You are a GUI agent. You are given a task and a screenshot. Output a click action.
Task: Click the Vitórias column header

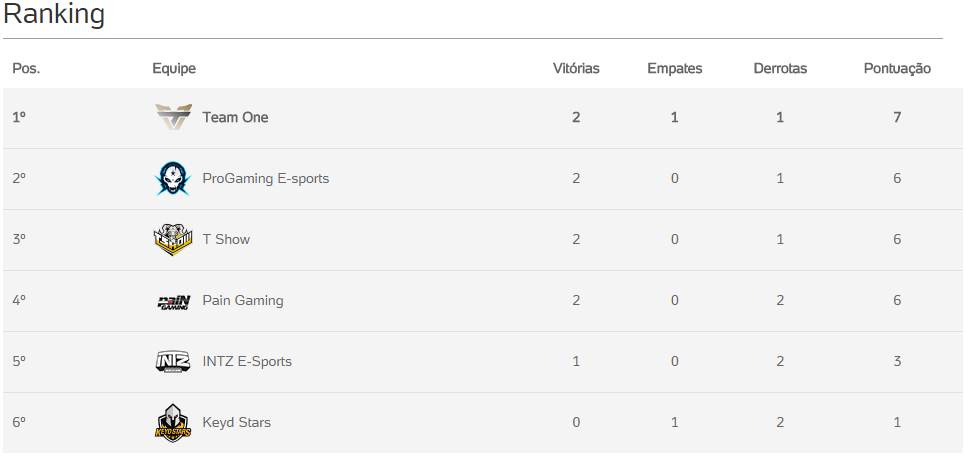tap(576, 69)
